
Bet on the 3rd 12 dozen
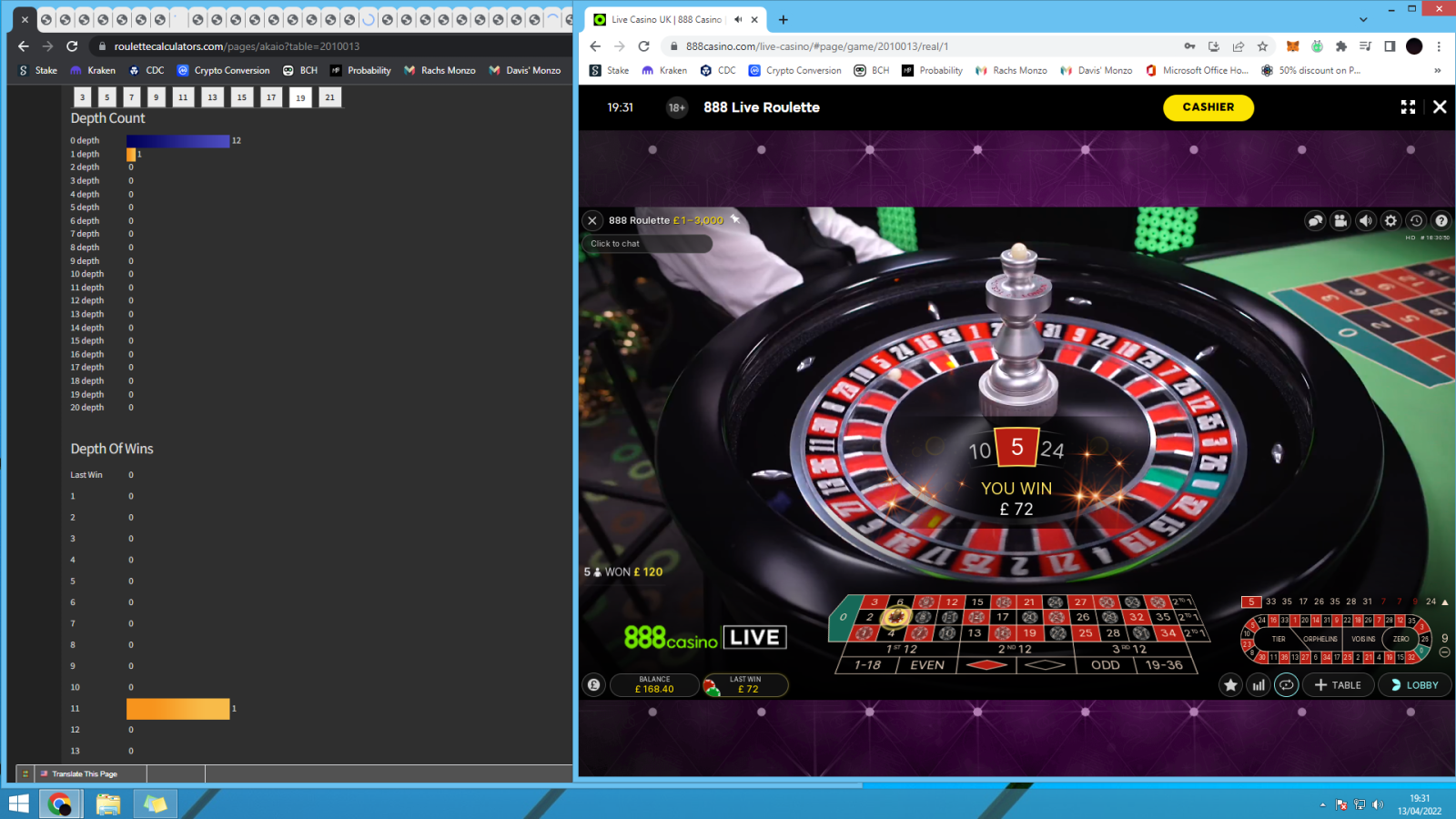tap(1129, 649)
